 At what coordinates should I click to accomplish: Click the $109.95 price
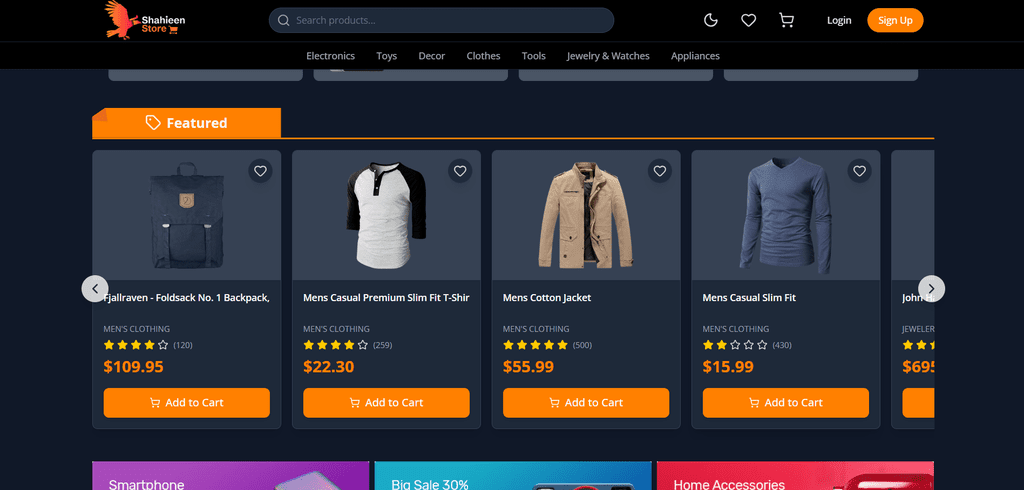tap(133, 367)
